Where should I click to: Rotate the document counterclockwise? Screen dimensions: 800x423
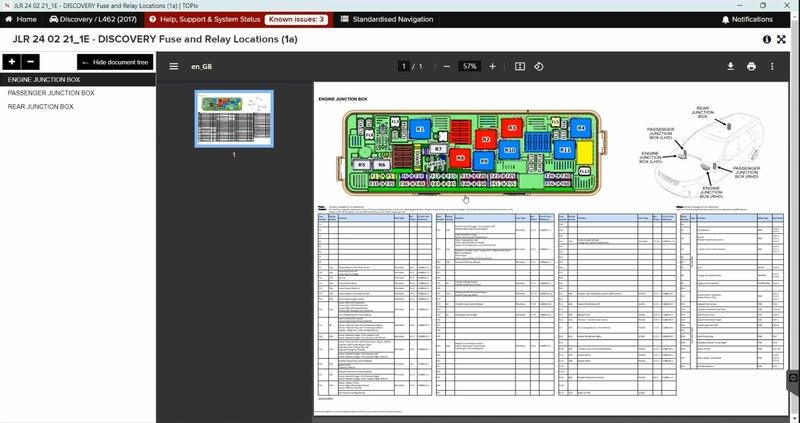point(539,66)
